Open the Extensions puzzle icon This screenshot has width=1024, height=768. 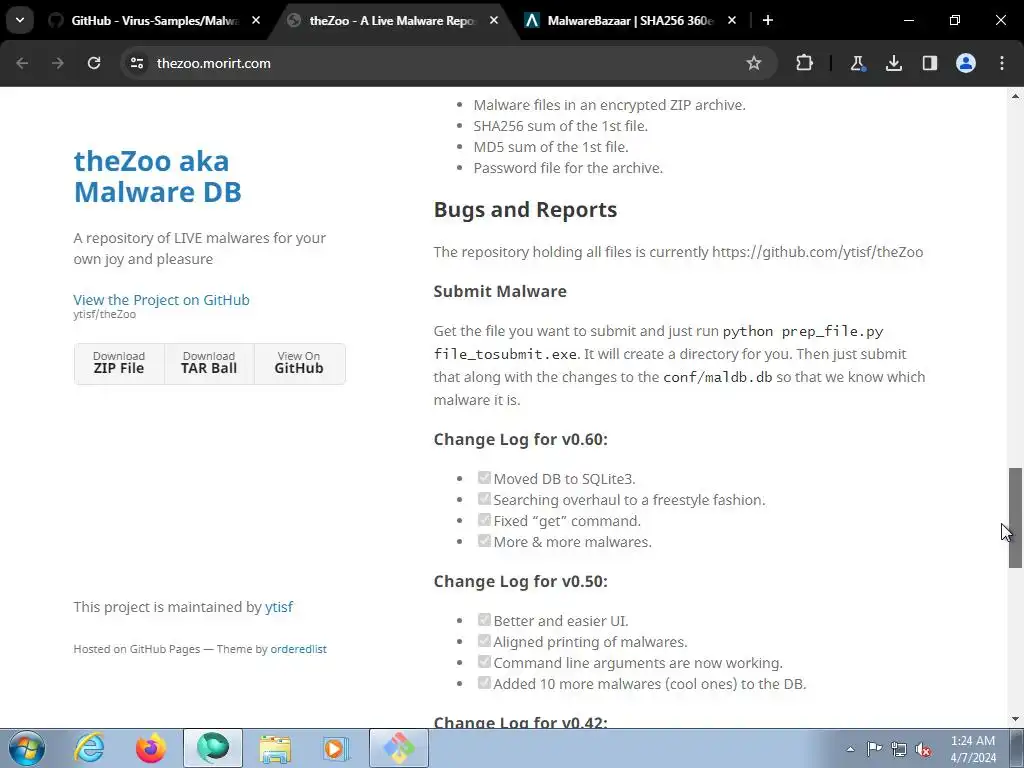point(805,63)
